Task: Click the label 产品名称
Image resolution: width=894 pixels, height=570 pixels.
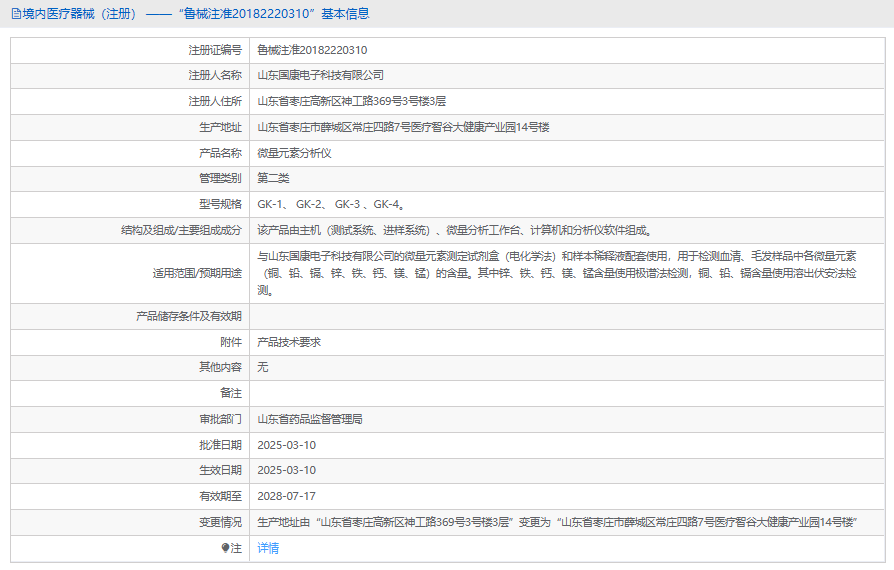Action: (x=220, y=153)
